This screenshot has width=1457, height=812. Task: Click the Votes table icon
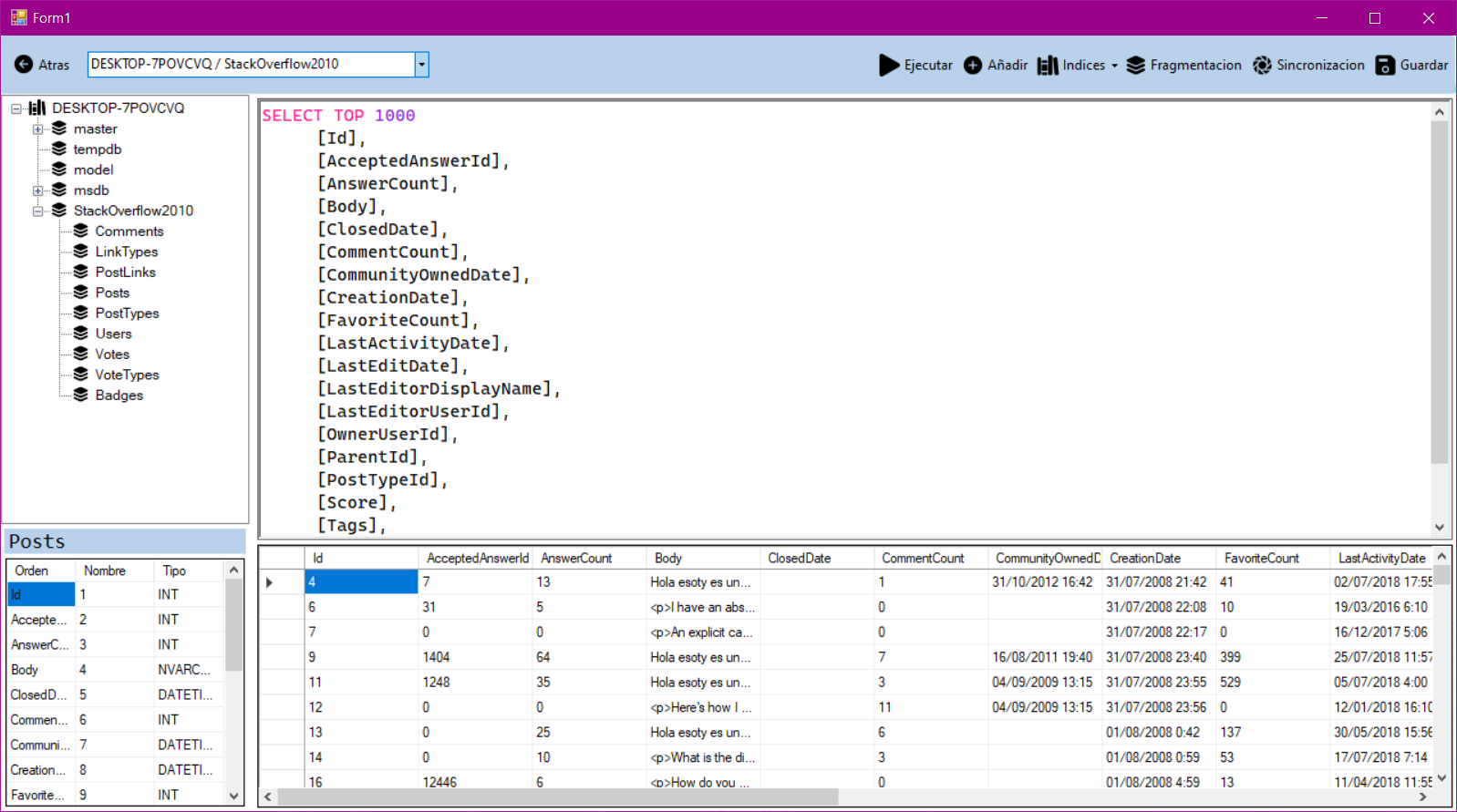pyautogui.click(x=81, y=354)
